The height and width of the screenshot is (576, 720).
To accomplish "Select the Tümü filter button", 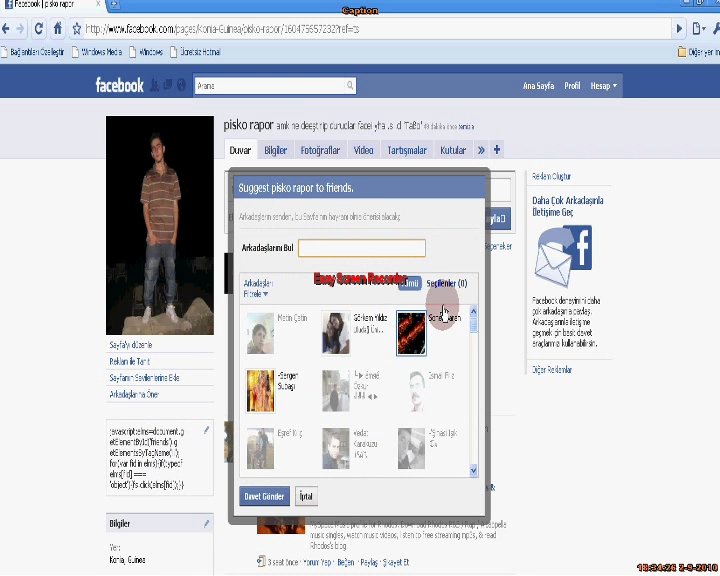I will point(410,283).
